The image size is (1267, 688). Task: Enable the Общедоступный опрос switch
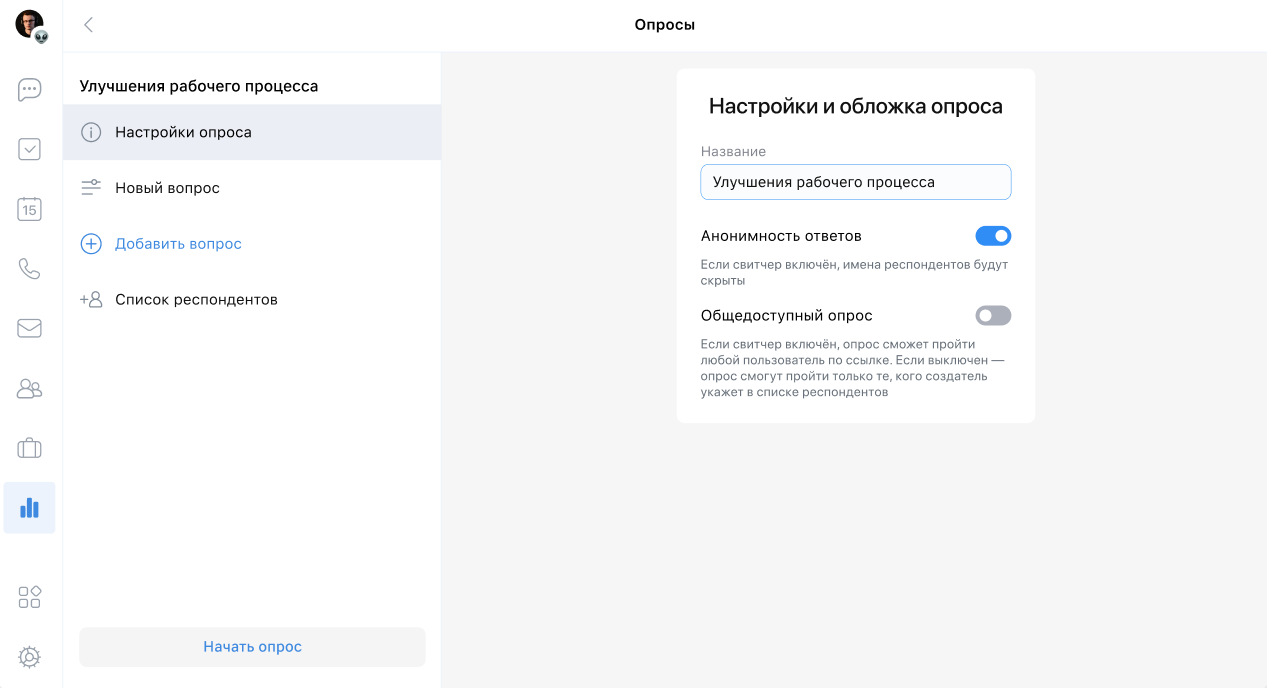click(x=993, y=316)
